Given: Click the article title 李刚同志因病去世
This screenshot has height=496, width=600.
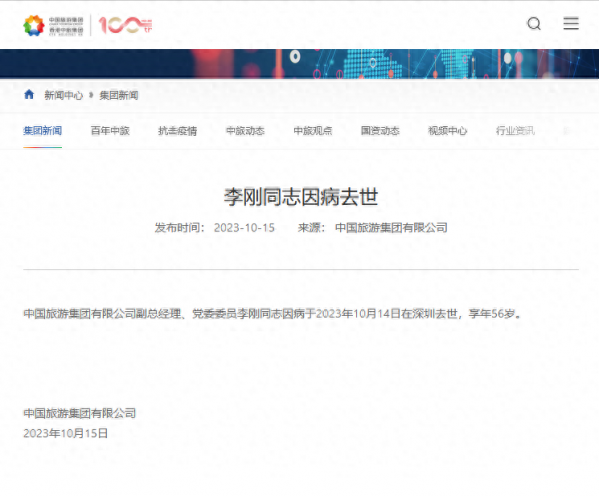Looking at the screenshot, I should (x=300, y=196).
